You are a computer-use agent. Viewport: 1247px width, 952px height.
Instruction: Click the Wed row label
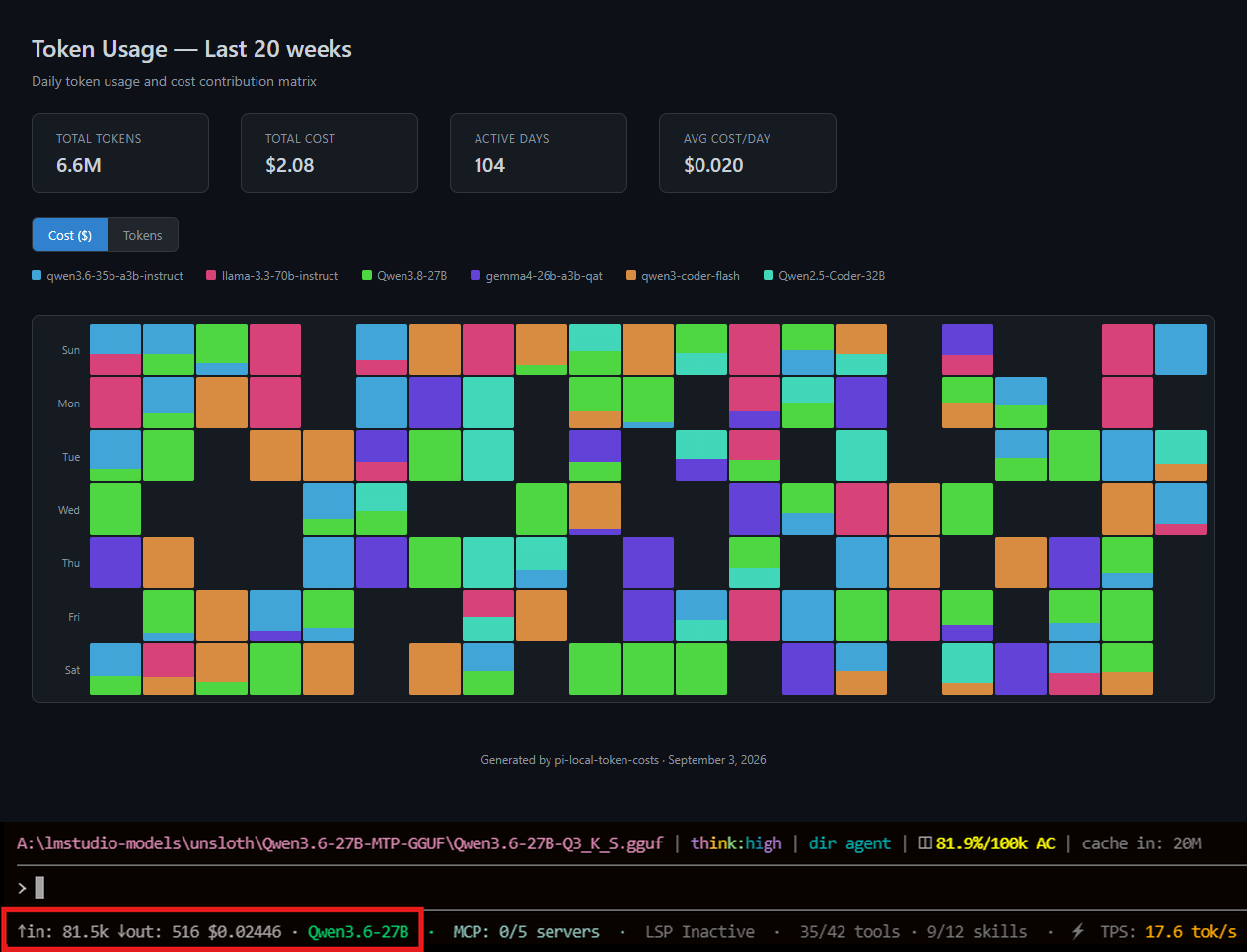click(x=69, y=510)
